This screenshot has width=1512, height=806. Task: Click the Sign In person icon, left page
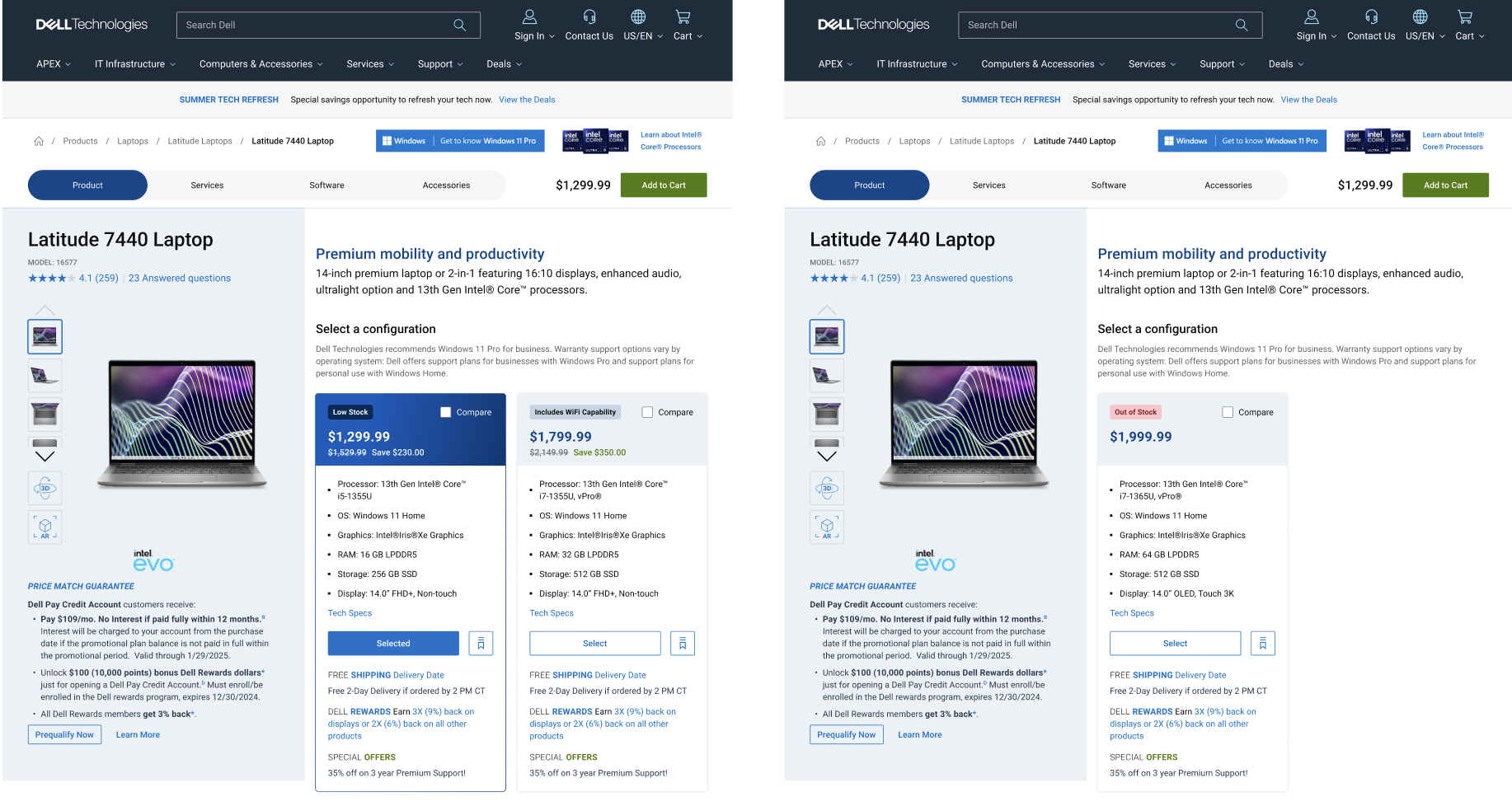point(529,16)
